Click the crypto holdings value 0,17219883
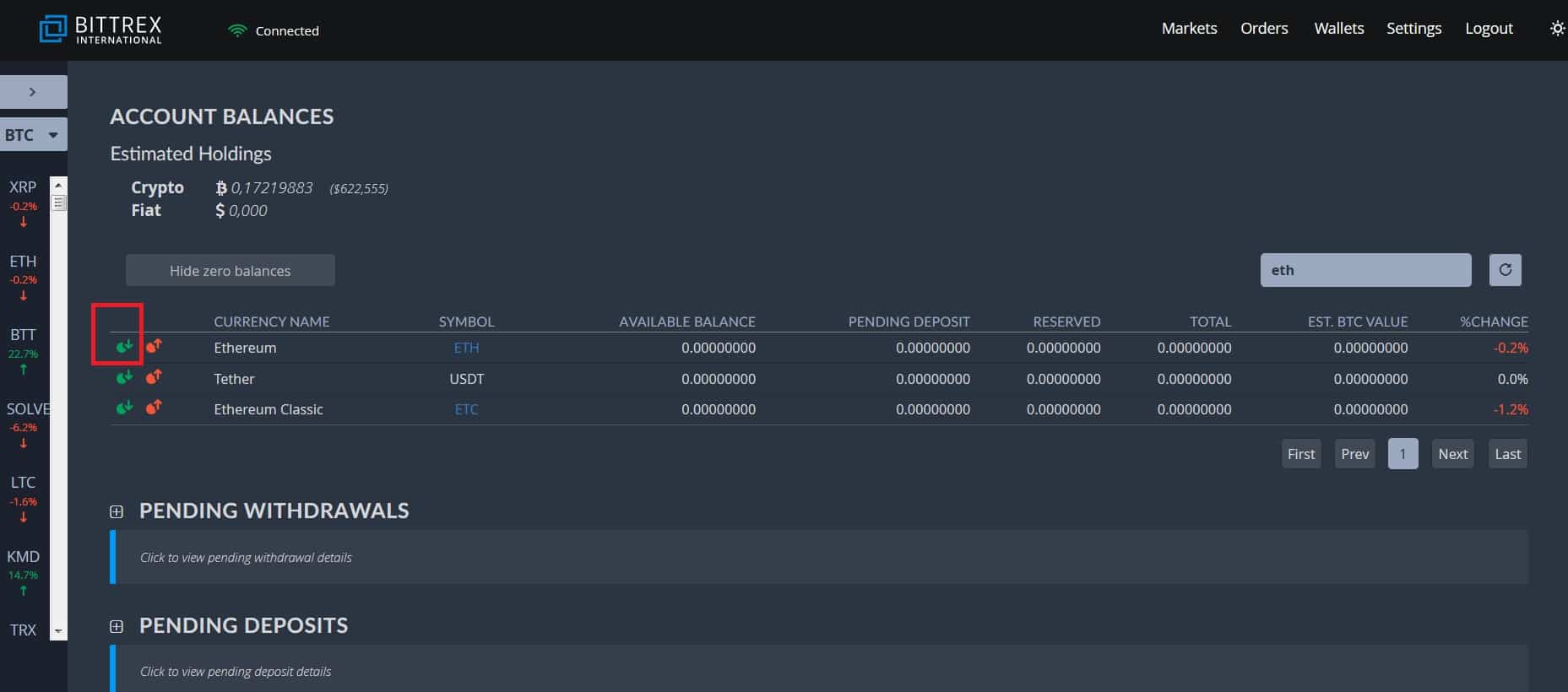 click(x=272, y=187)
